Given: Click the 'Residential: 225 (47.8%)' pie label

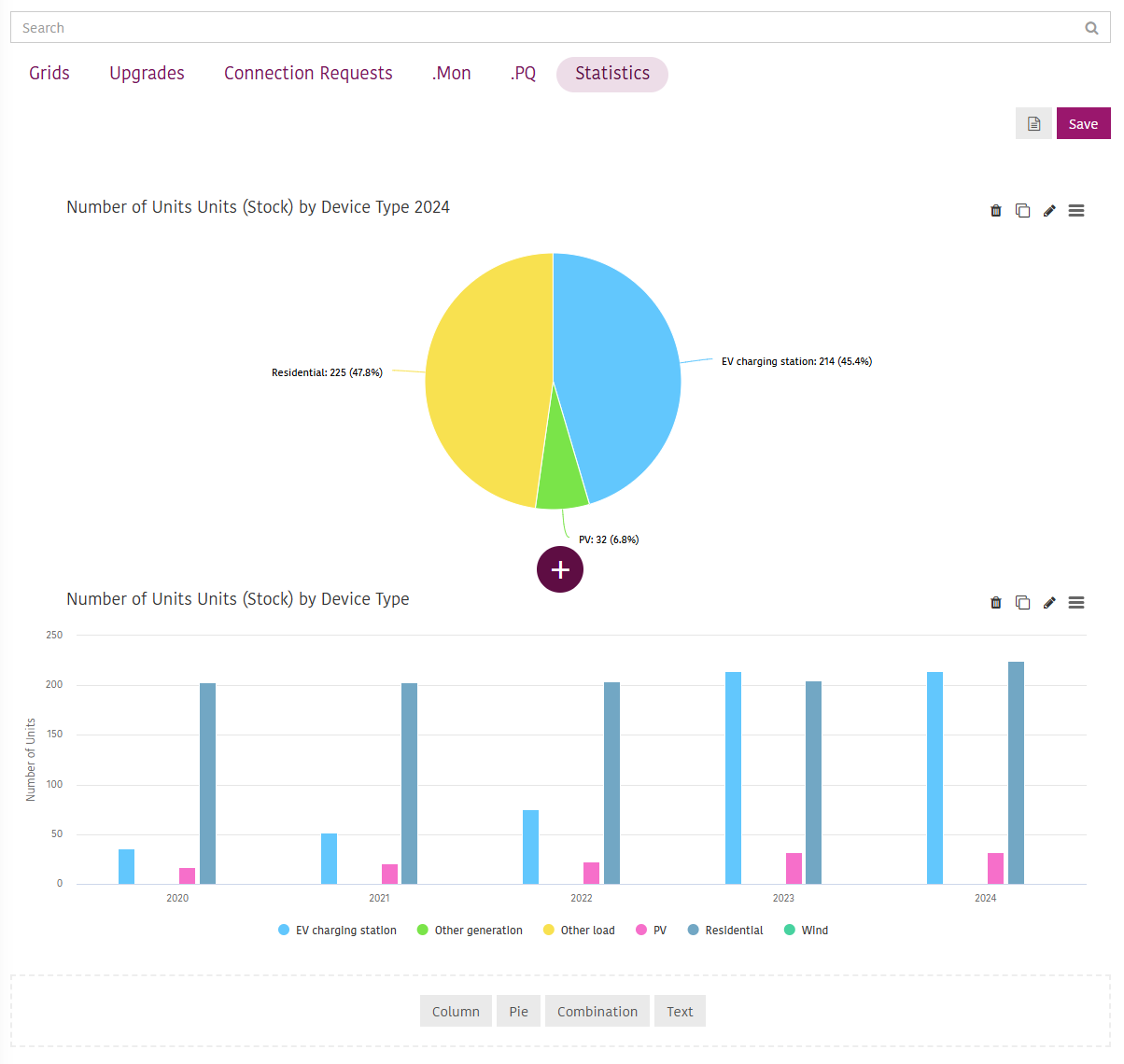Looking at the screenshot, I should pyautogui.click(x=327, y=373).
